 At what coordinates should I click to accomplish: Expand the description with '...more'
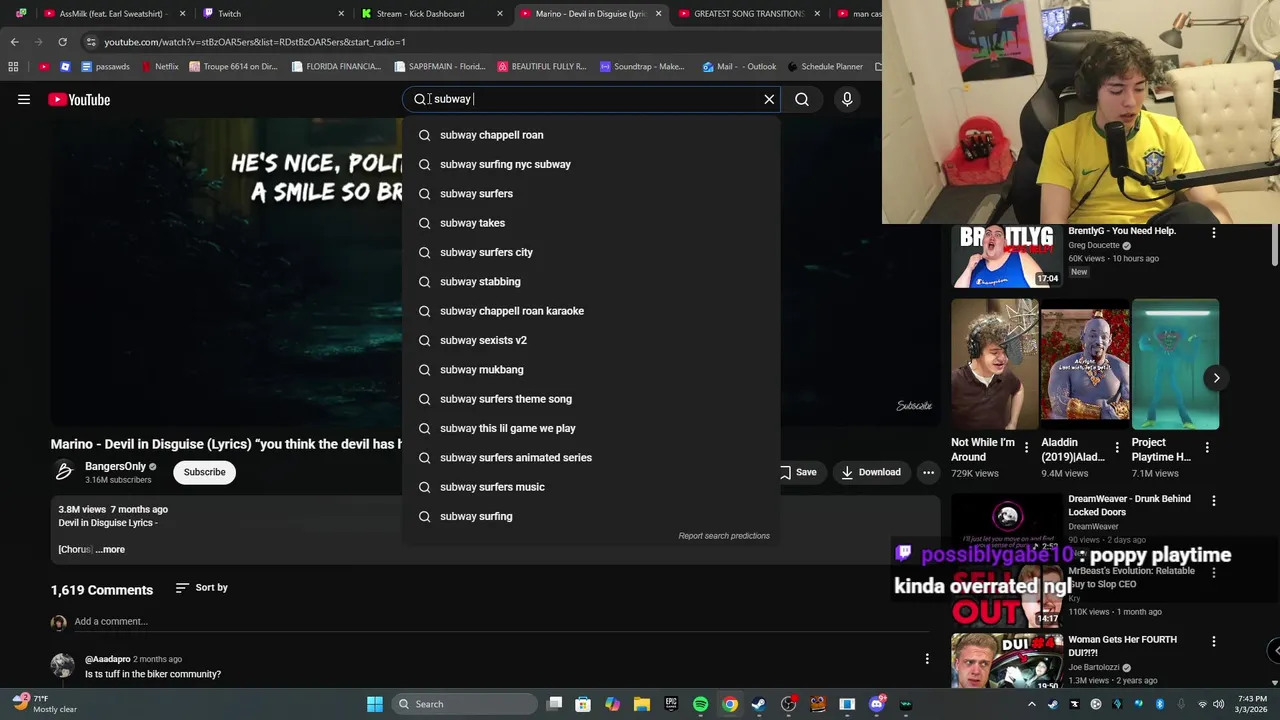point(110,549)
